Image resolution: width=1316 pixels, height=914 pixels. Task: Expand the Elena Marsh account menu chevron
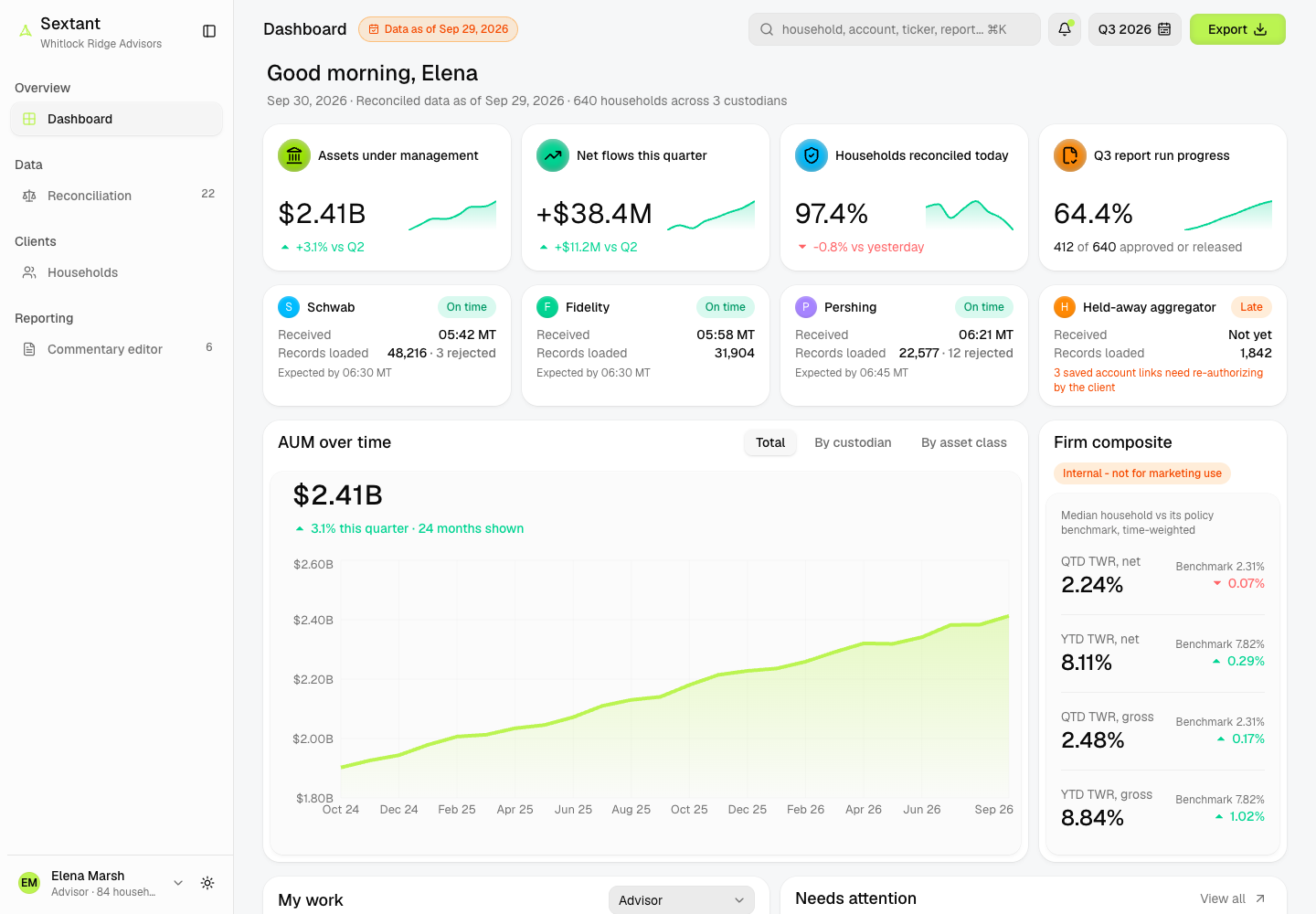point(178,883)
